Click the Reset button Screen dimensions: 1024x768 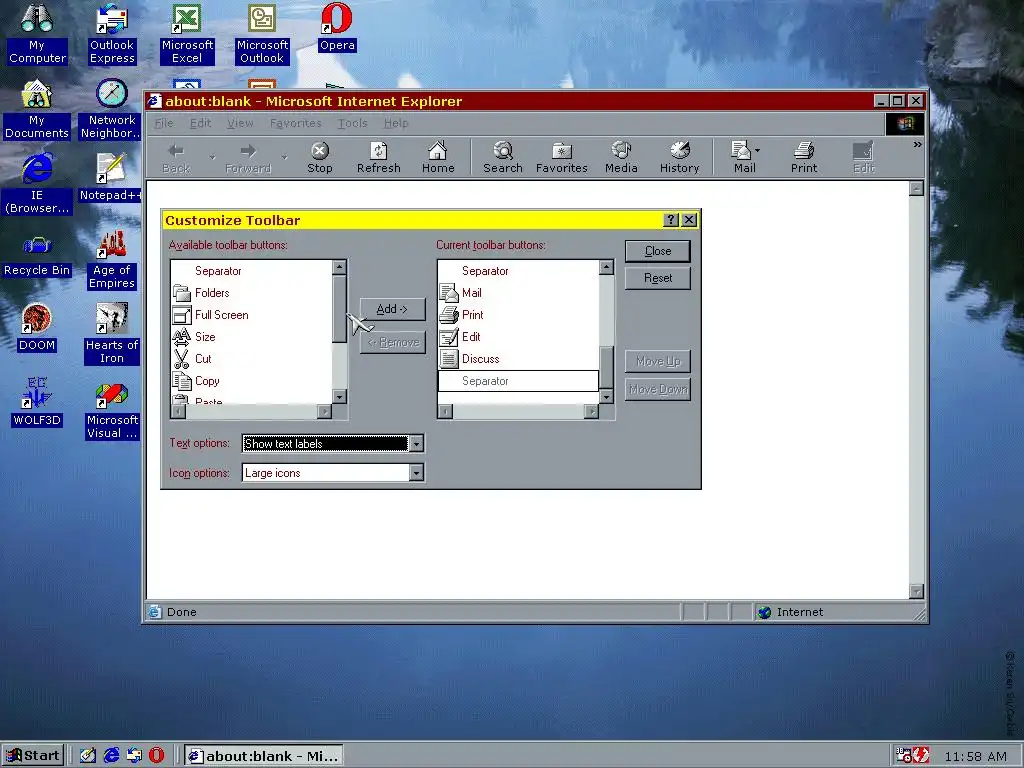pyautogui.click(x=658, y=278)
